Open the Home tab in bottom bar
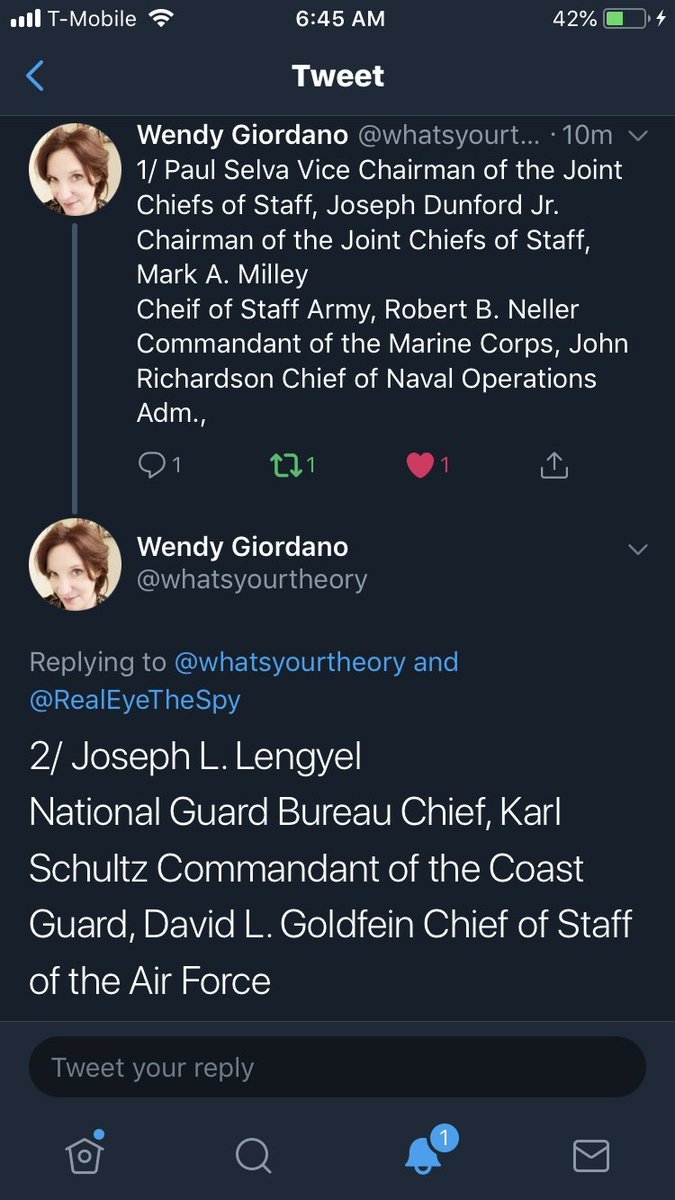The image size is (675, 1200). tap(84, 1155)
